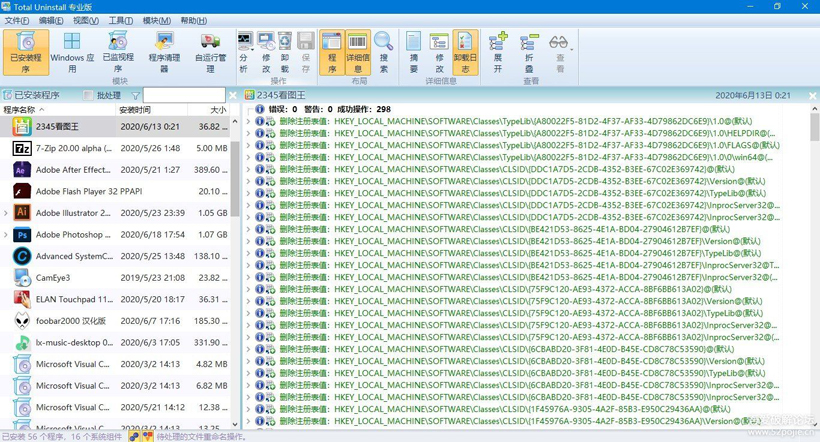Viewport: 820px width, 442px height.
Task: Show the 修改 details view
Action: (439, 52)
